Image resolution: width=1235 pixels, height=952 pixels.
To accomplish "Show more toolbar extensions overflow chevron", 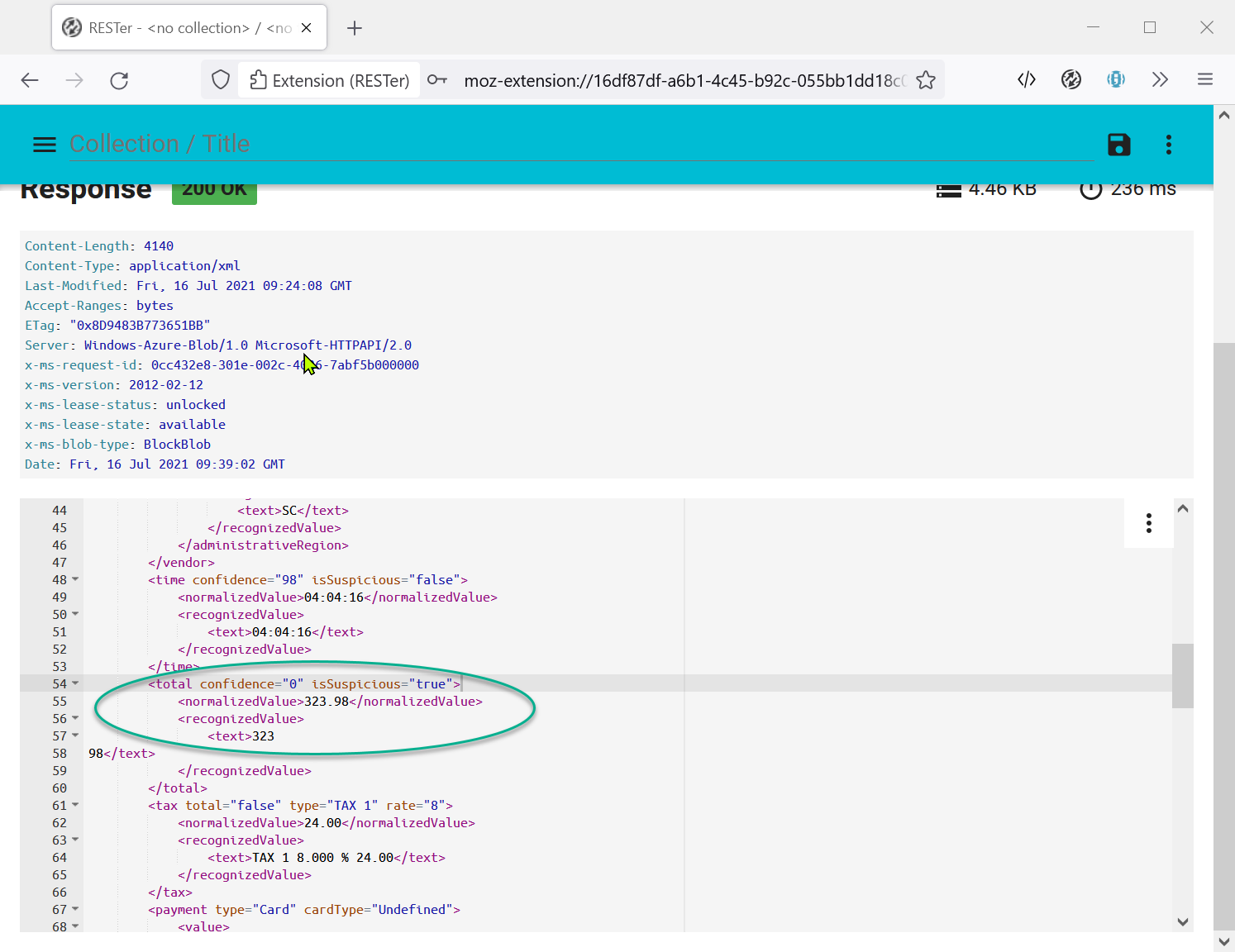I will click(1160, 79).
